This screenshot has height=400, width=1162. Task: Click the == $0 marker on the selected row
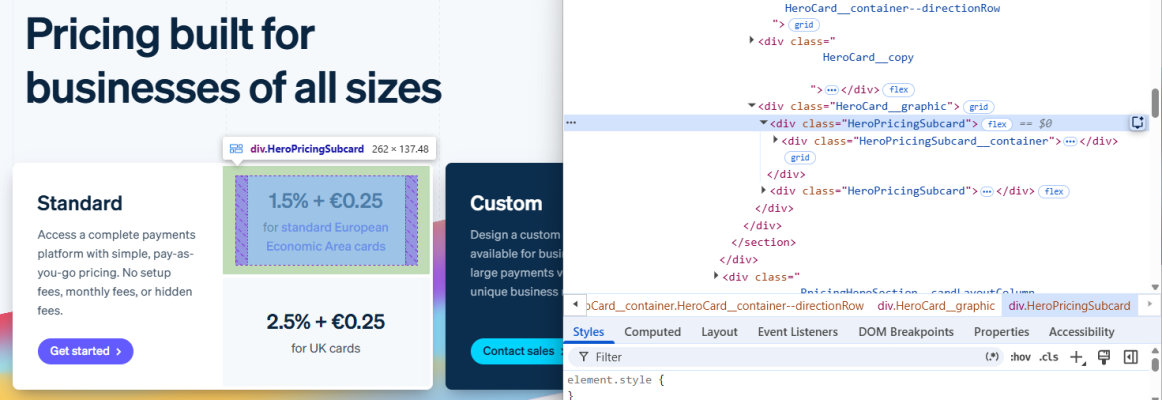pyautogui.click(x=1035, y=124)
